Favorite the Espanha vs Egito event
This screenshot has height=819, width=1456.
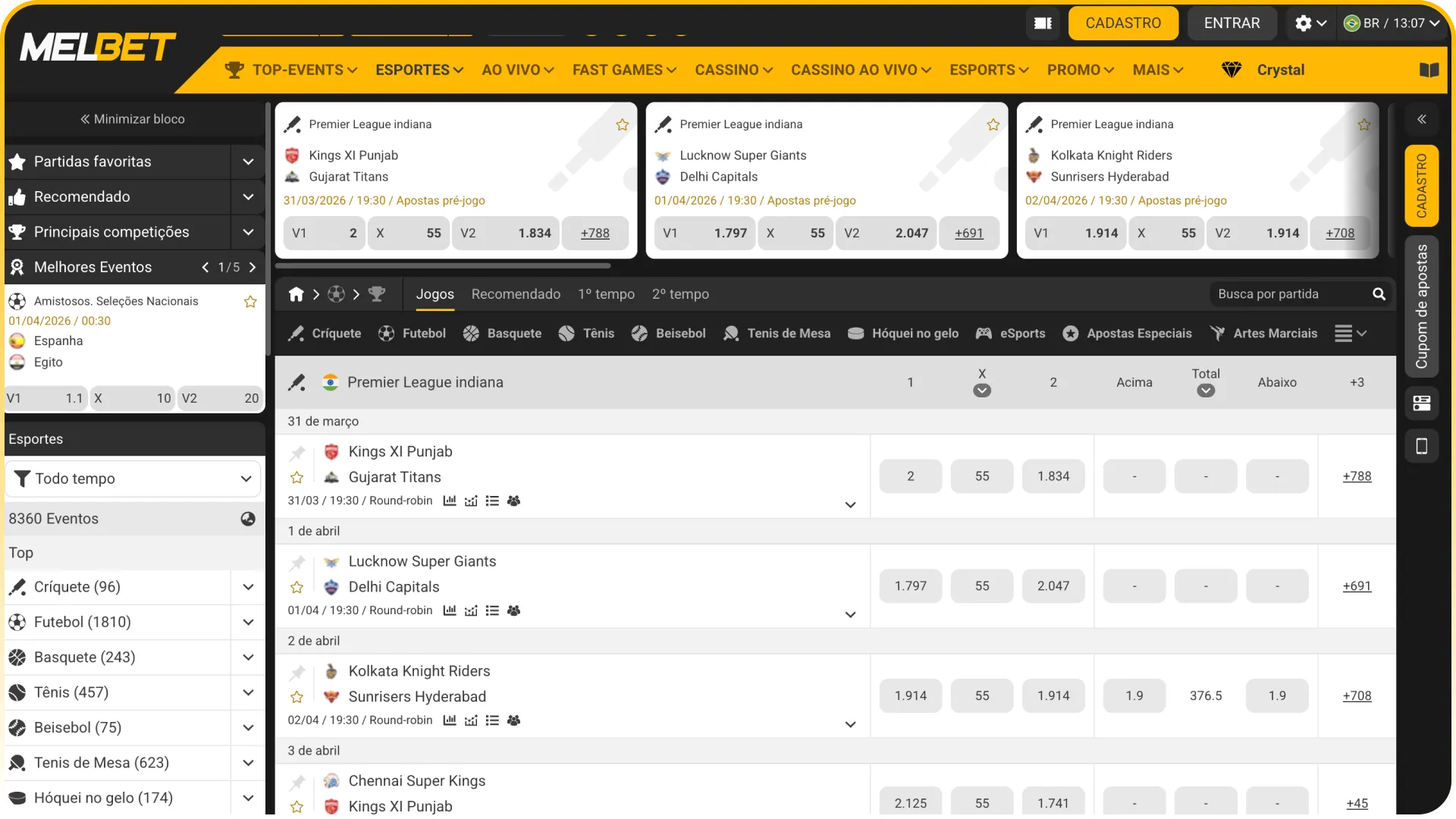[x=250, y=302]
